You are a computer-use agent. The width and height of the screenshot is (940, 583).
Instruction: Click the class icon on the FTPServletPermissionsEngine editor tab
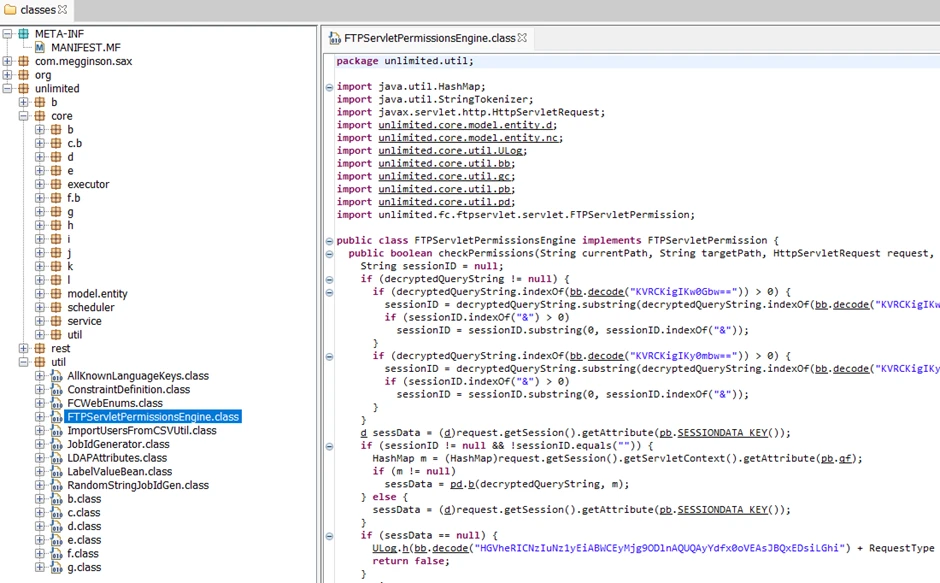pyautogui.click(x=333, y=38)
